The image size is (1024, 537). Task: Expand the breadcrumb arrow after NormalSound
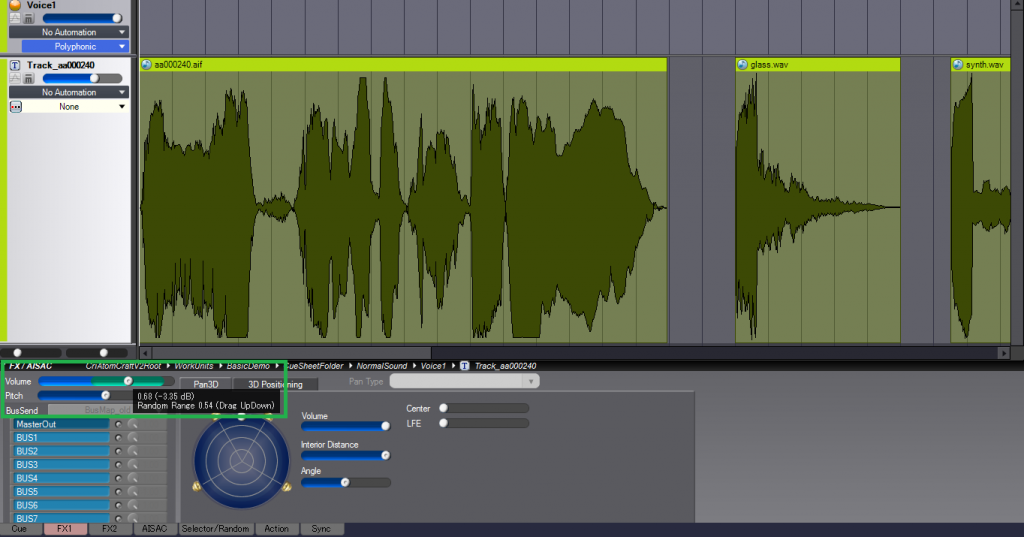[414, 366]
